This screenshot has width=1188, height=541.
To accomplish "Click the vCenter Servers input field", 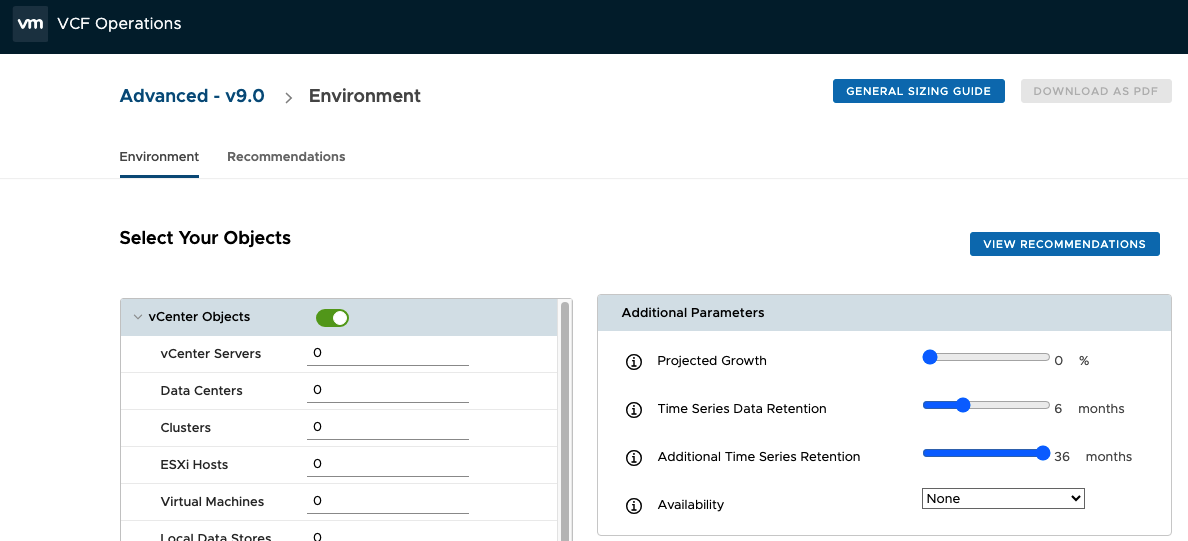I will tap(387, 354).
